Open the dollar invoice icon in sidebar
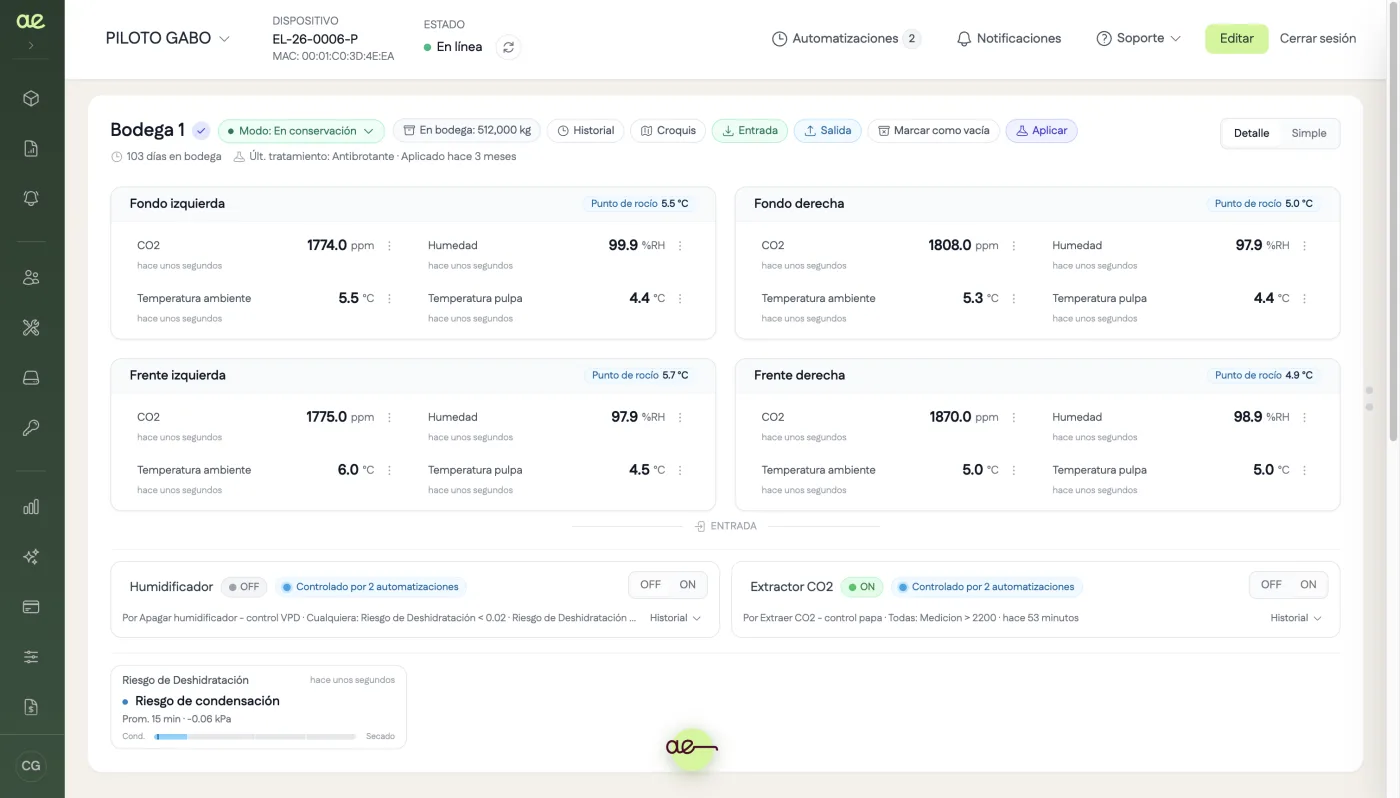This screenshot has height=798, width=1400. point(31,707)
